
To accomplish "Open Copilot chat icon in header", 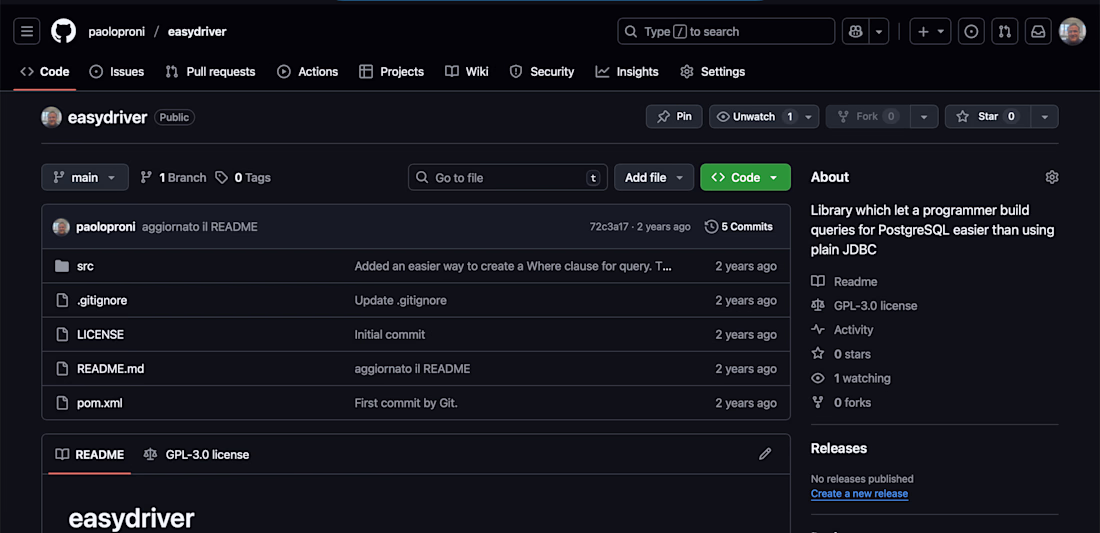I will pos(854,31).
